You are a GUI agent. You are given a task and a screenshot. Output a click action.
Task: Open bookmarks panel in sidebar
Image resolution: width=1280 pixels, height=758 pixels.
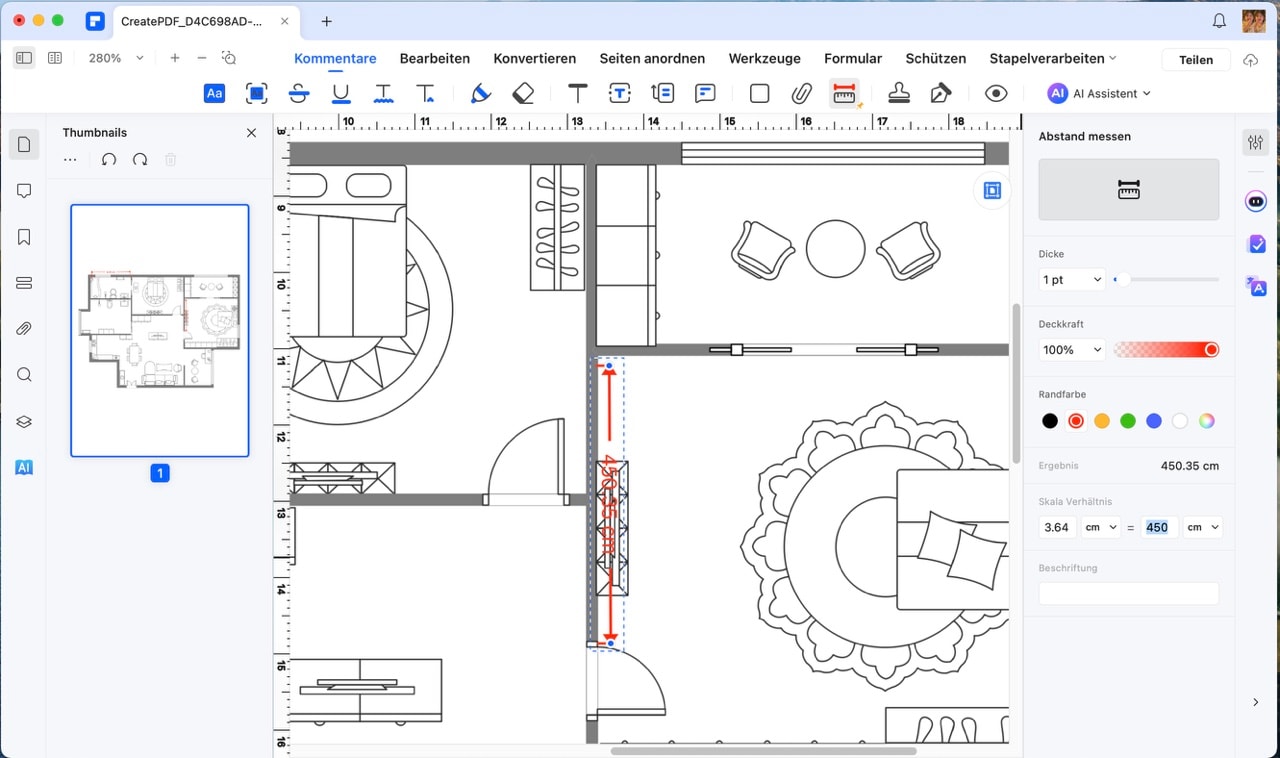coord(24,237)
